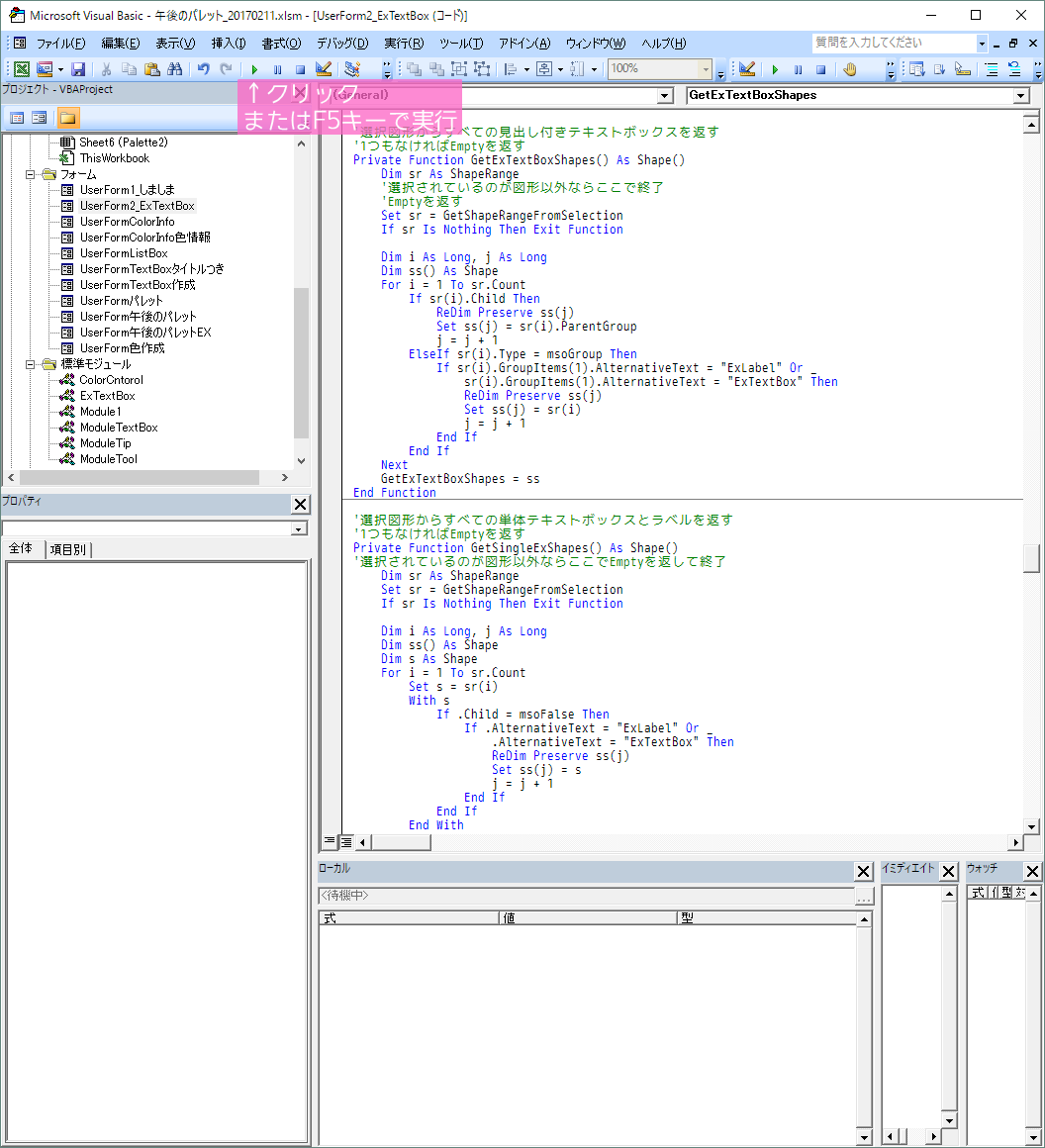Open the Align options dropdown arrow
Screen dimensions: 1045x1148
pyautogui.click(x=526, y=69)
